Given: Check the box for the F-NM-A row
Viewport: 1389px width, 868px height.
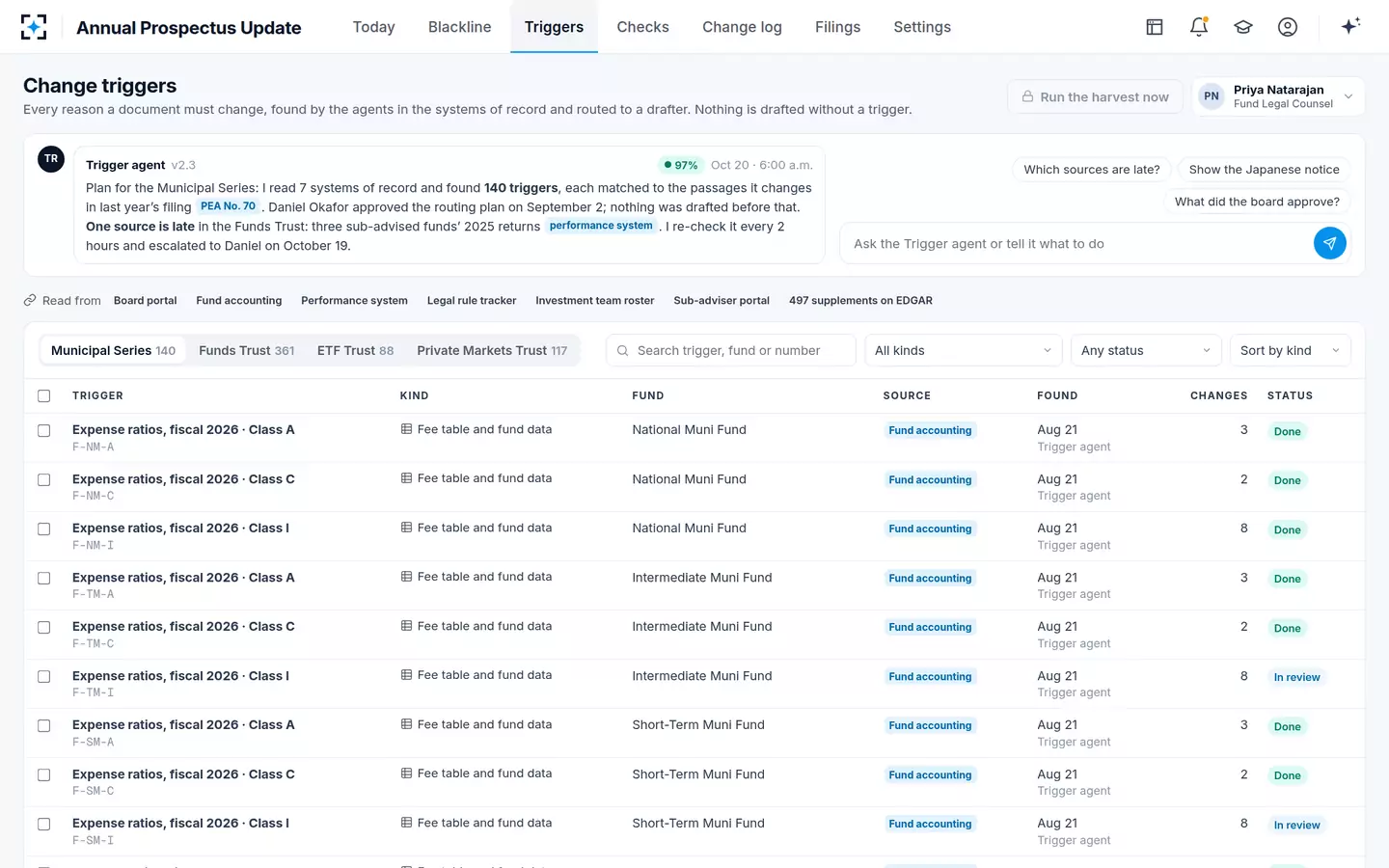Looking at the screenshot, I should [44, 431].
